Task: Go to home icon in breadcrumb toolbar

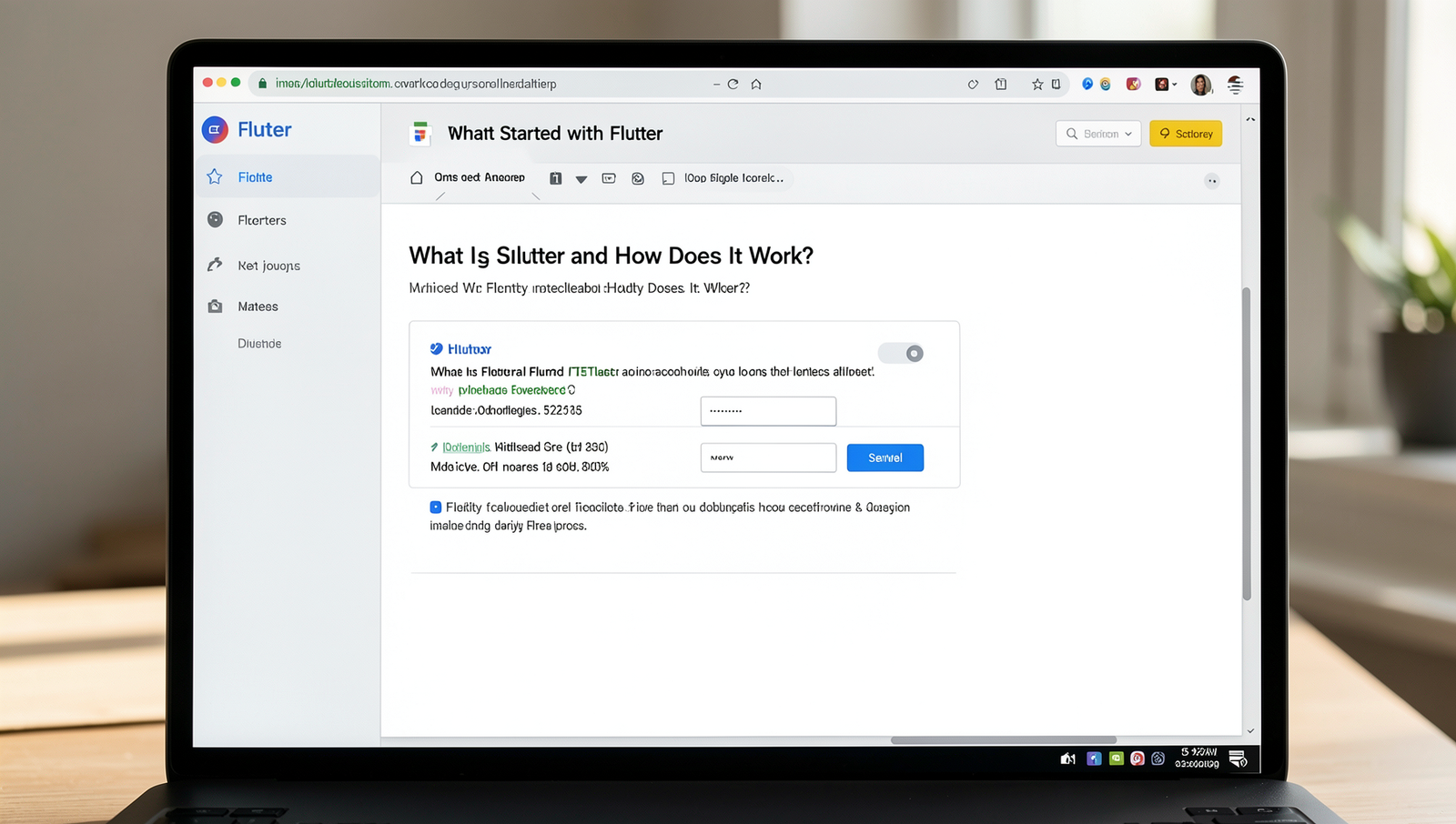Action: click(417, 178)
